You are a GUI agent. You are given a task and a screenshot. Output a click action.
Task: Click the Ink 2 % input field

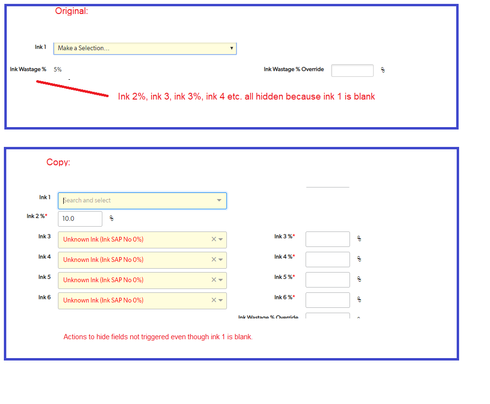(80, 219)
